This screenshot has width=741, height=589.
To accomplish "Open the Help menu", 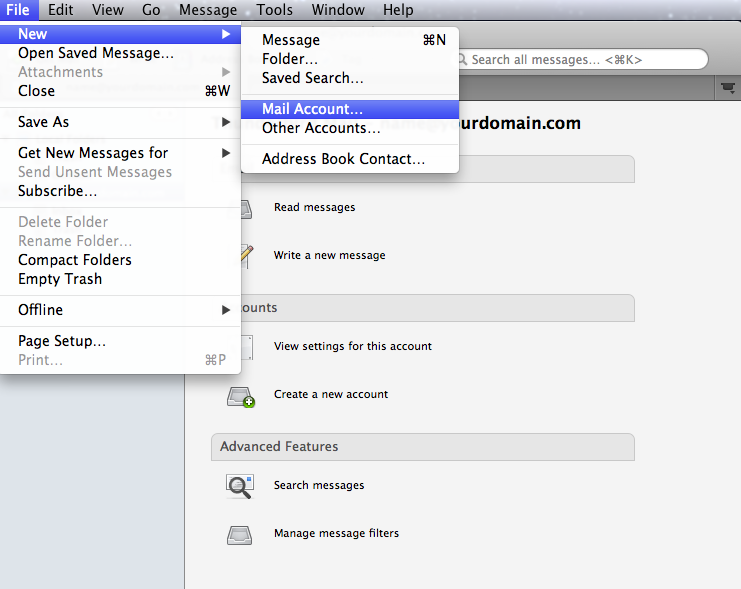I will tap(398, 9).
